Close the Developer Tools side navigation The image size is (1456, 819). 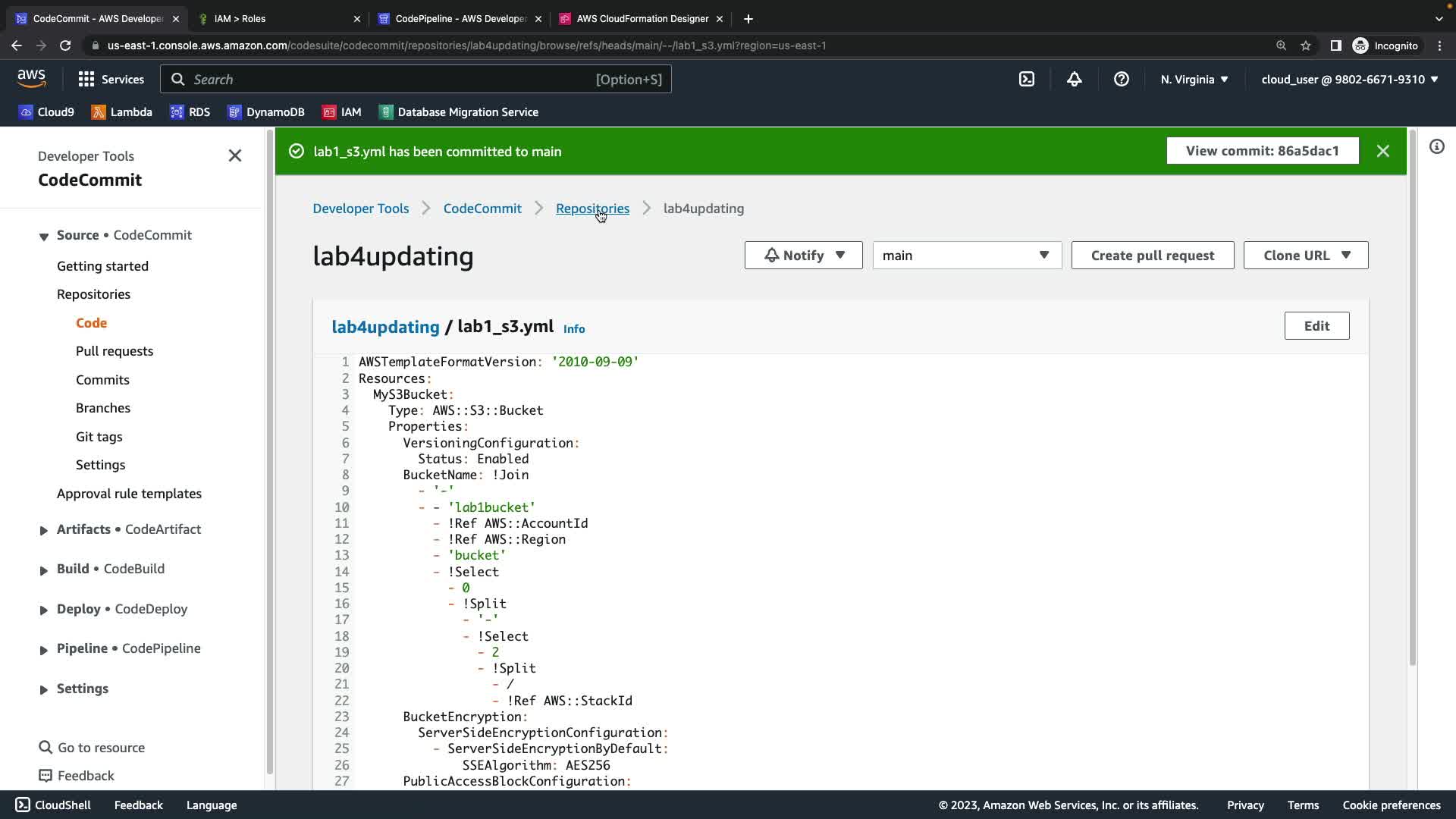235,155
